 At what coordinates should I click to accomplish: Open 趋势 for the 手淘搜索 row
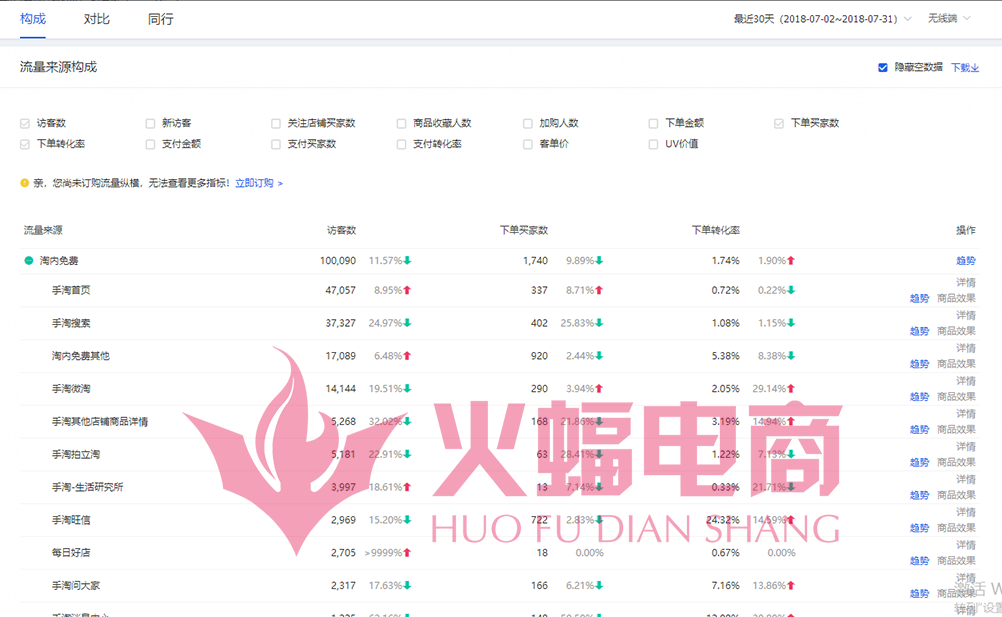(x=920, y=331)
